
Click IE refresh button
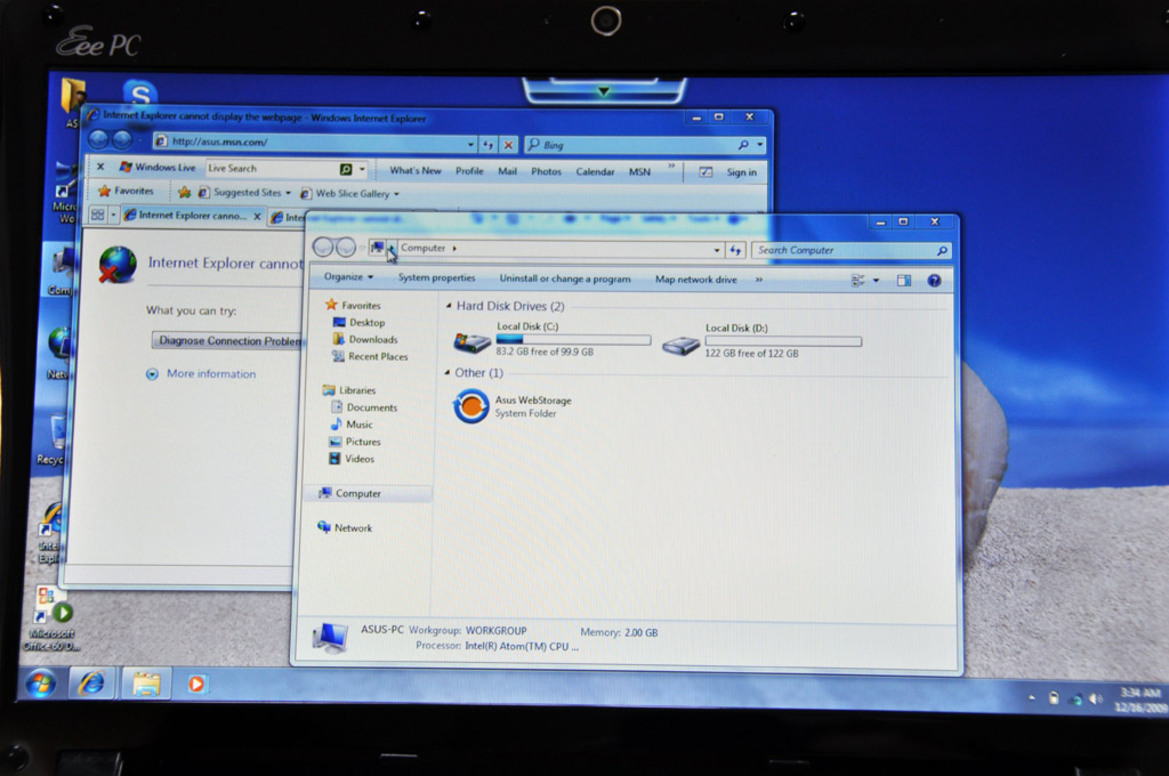488,145
